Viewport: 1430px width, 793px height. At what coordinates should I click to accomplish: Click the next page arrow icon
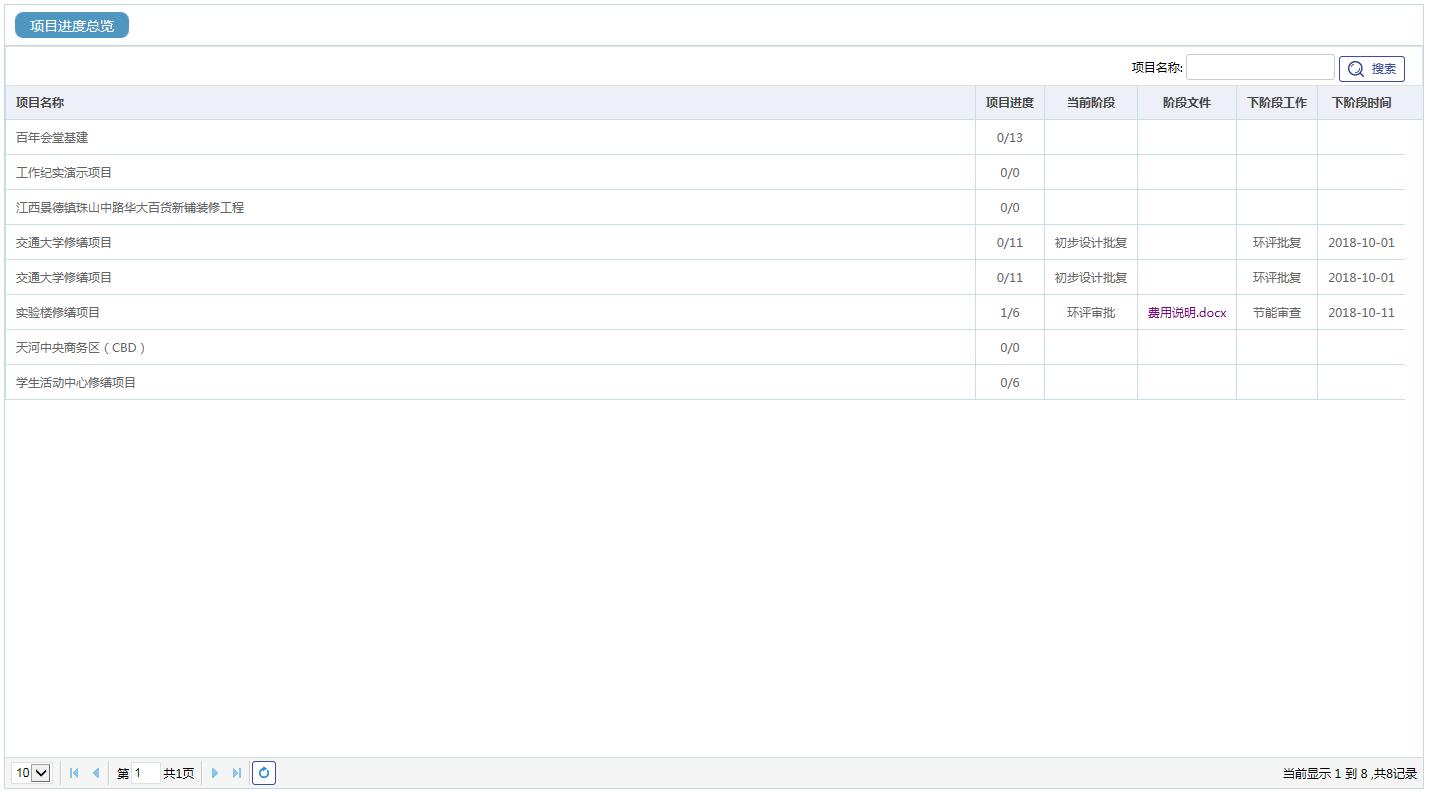click(x=215, y=773)
